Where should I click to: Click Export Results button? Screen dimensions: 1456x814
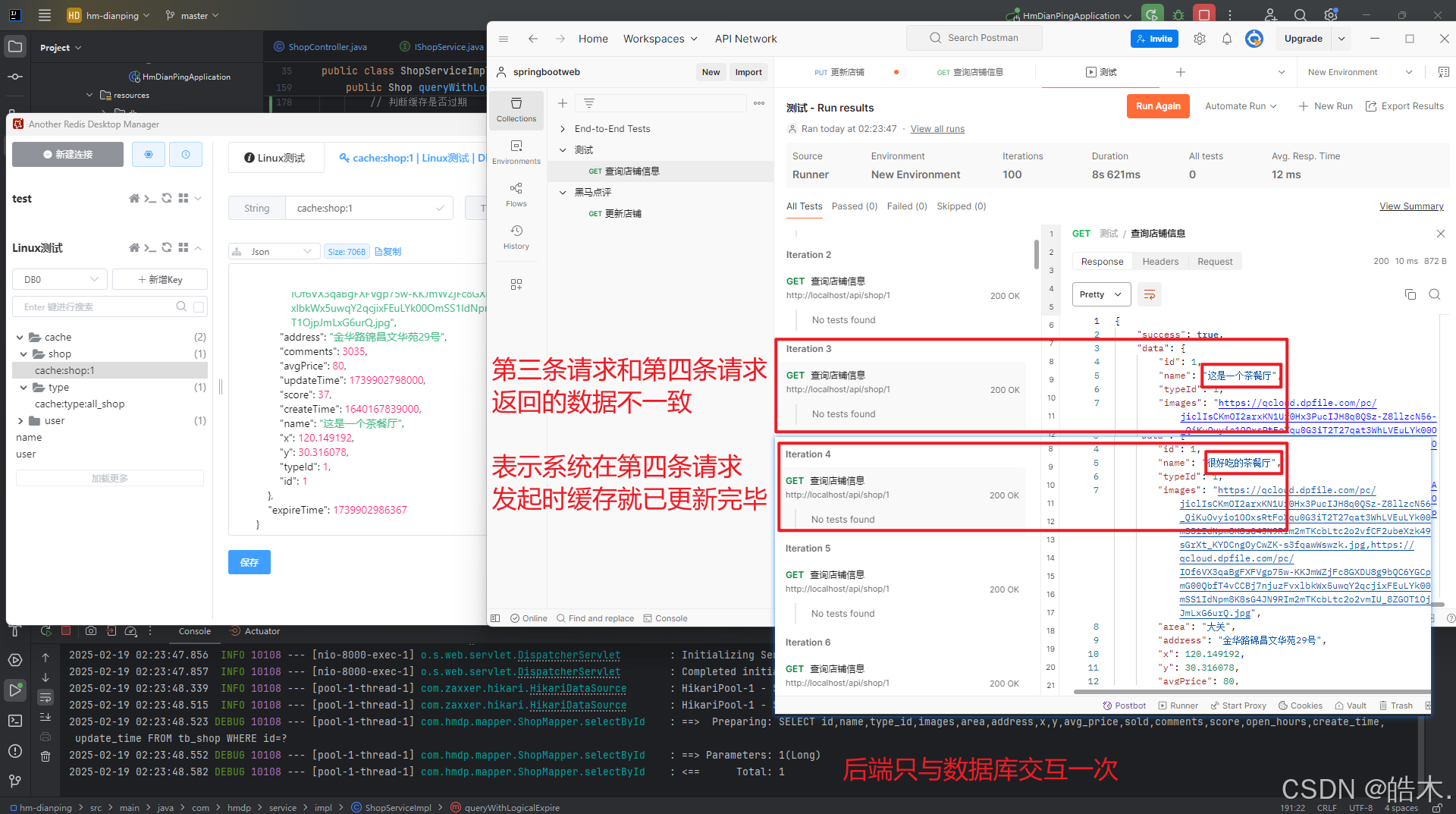click(x=1404, y=106)
